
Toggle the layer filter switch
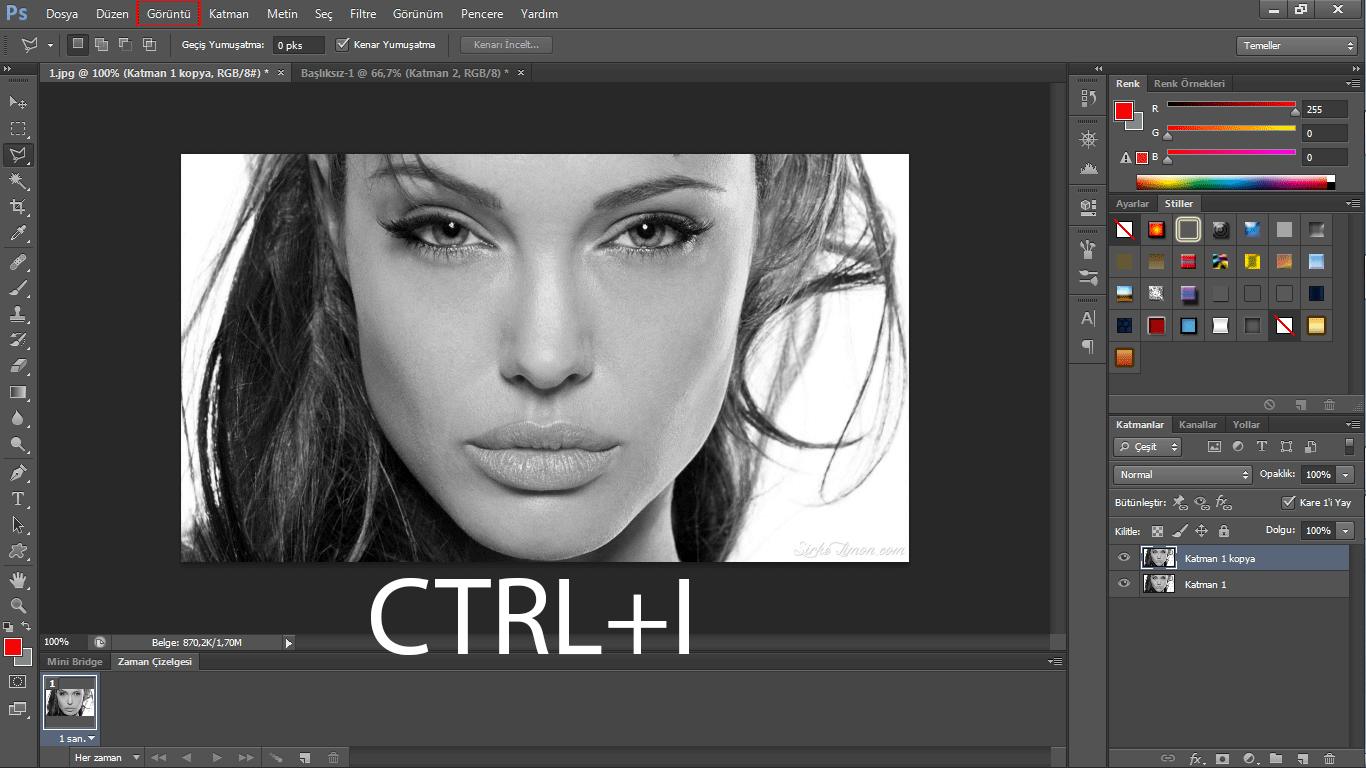pos(1349,446)
